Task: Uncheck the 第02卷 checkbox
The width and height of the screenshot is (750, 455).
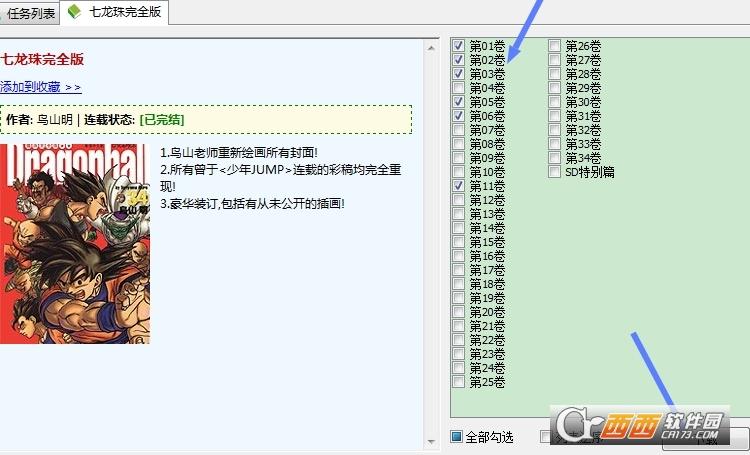Action: 458,59
